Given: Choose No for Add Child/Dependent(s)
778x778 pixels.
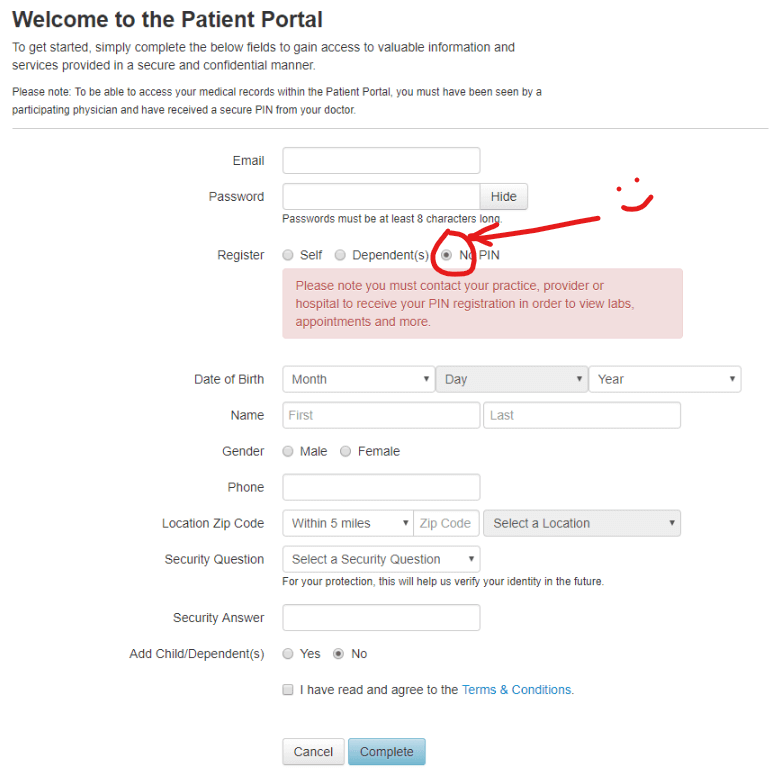Looking at the screenshot, I should click(x=338, y=654).
